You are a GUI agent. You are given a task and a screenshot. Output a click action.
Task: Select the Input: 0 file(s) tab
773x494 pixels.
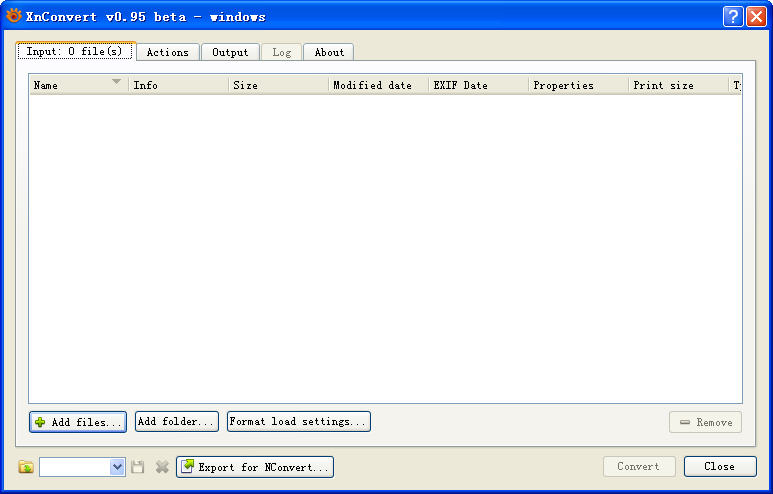pyautogui.click(x=75, y=51)
